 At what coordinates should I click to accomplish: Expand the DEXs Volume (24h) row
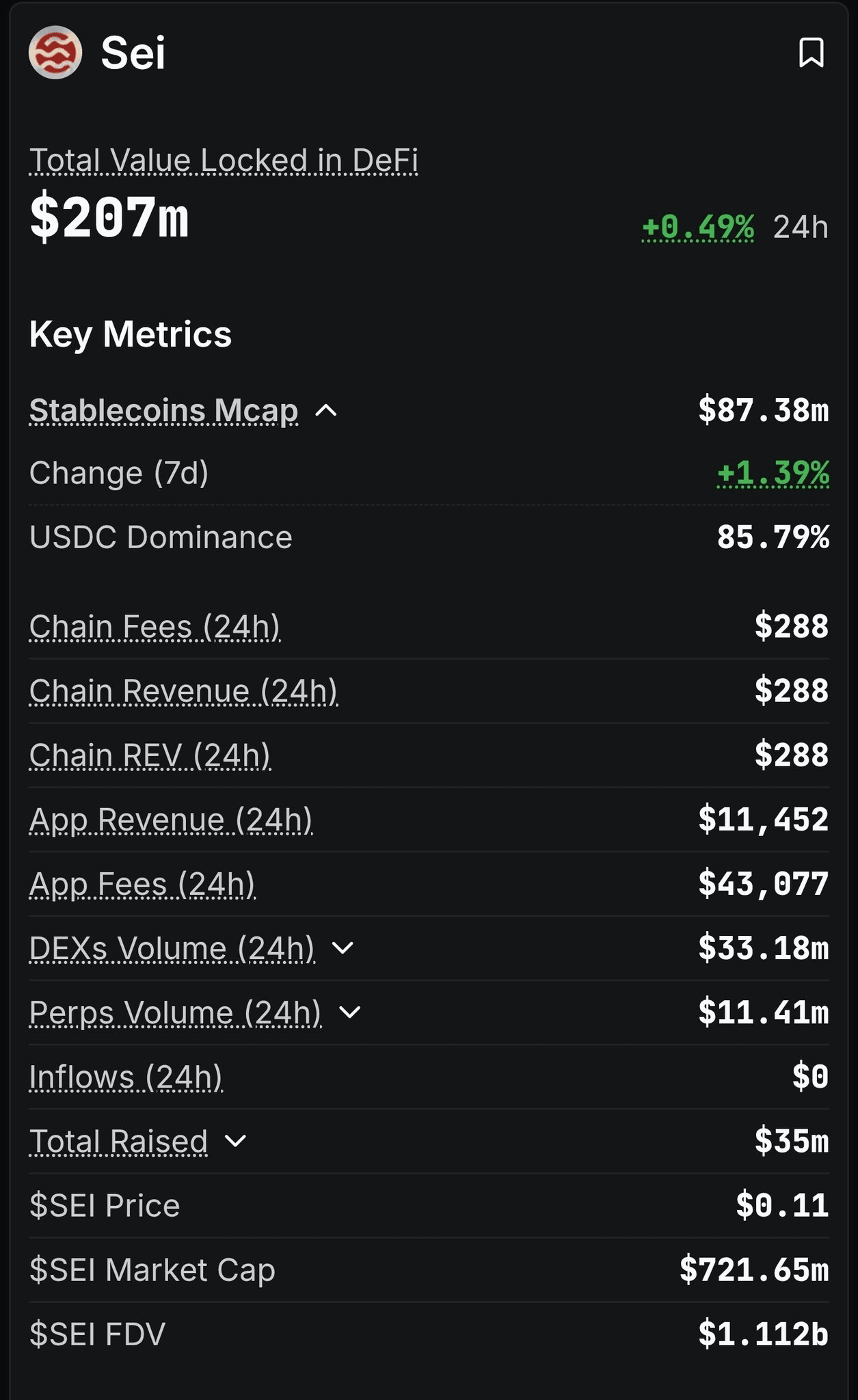(343, 947)
